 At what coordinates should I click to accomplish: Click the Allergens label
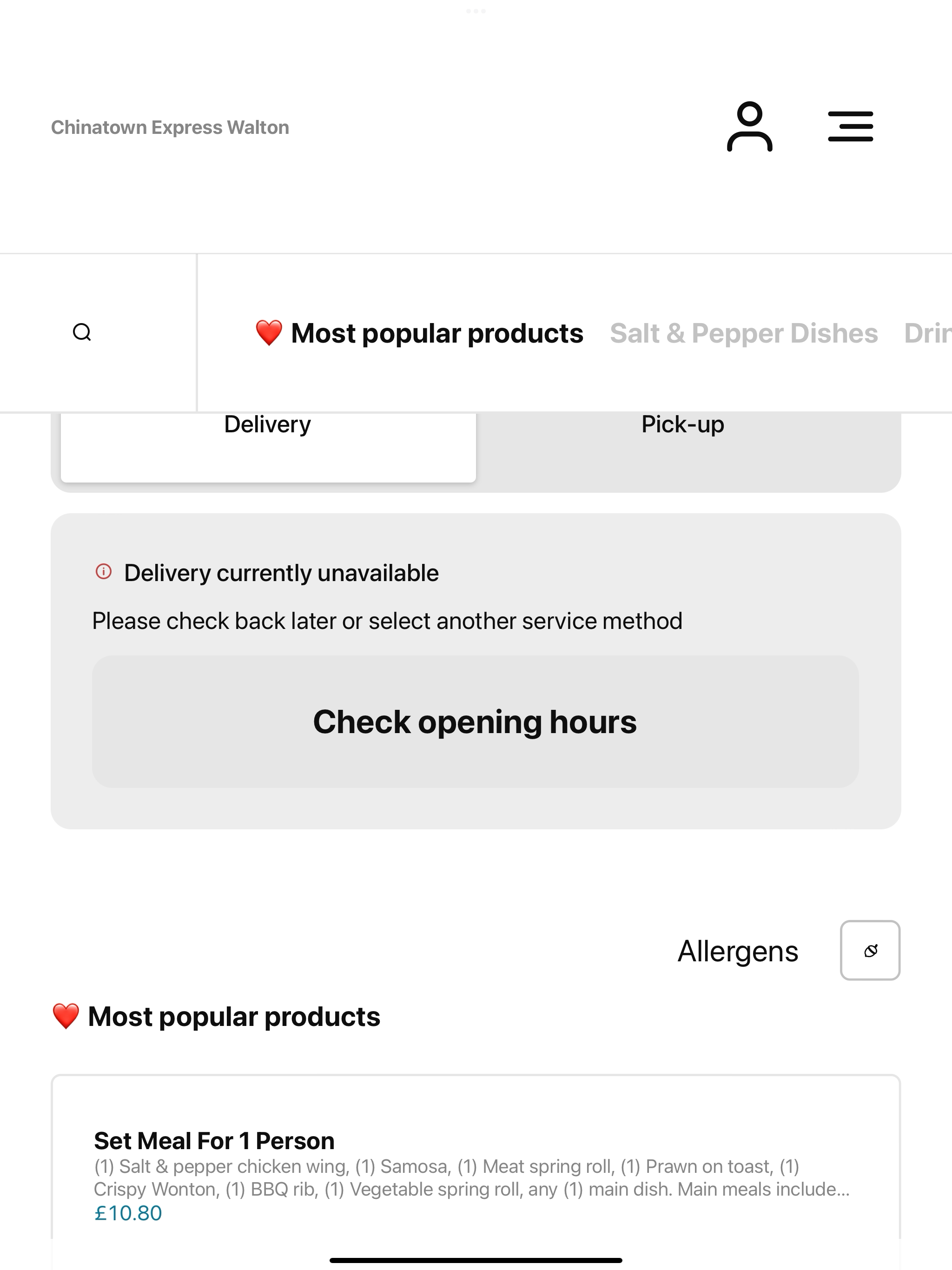click(738, 952)
